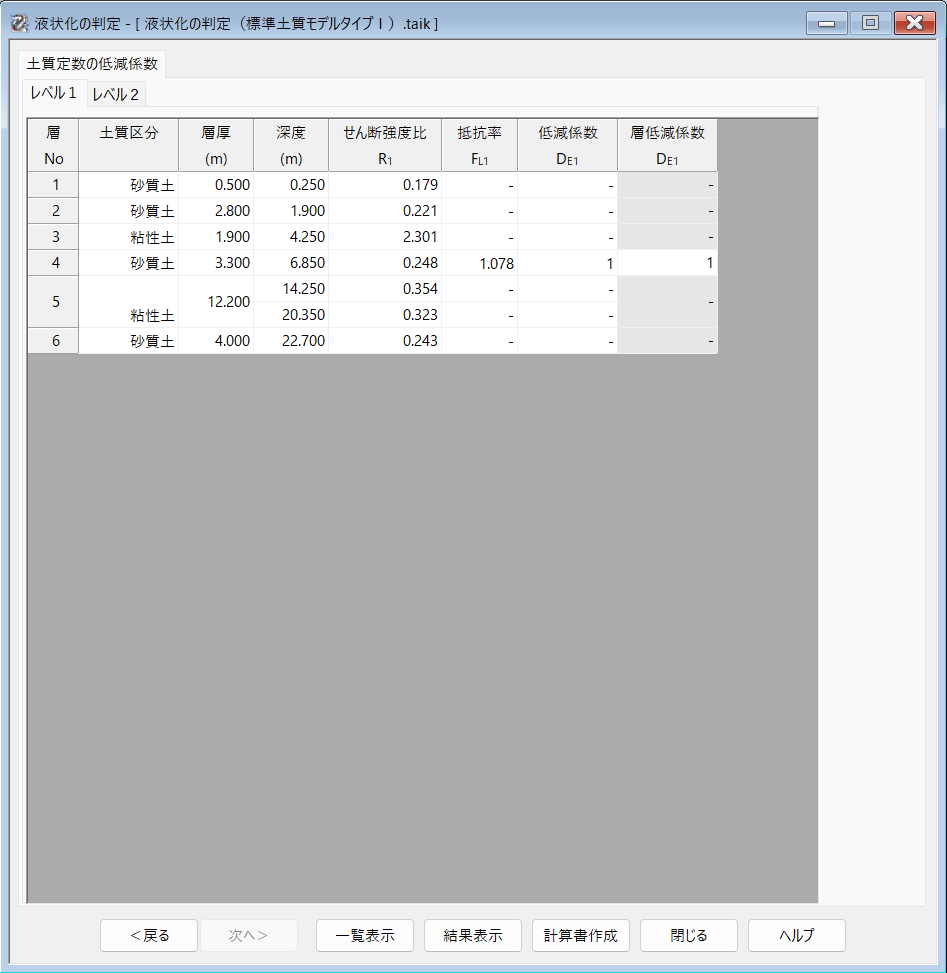The width and height of the screenshot is (947, 973).
Task: Minimize the window
Action: point(826,23)
